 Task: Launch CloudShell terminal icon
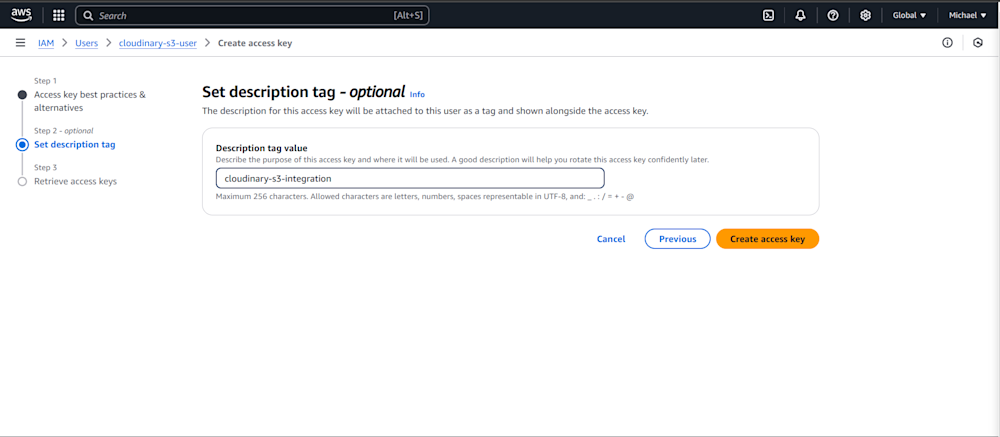click(768, 15)
